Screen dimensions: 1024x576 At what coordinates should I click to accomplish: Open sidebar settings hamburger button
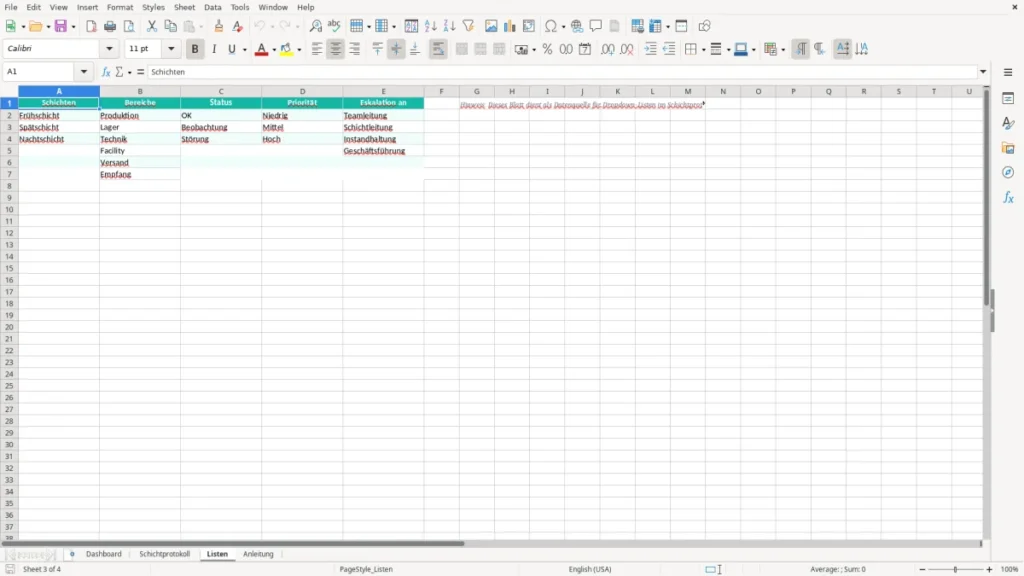(1008, 72)
